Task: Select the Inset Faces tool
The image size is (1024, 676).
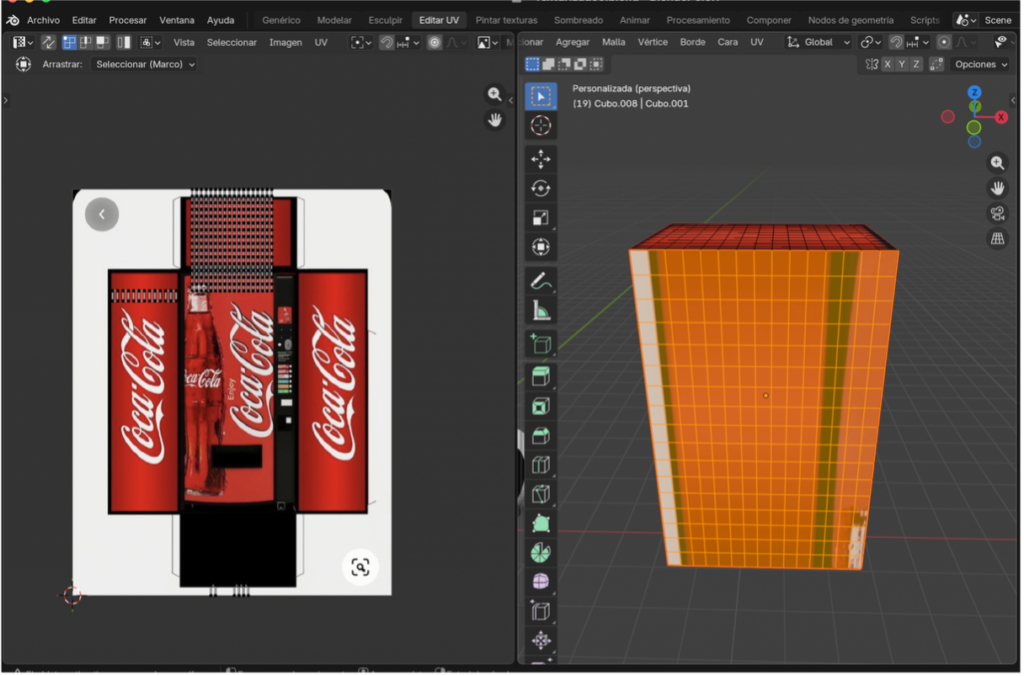Action: pyautogui.click(x=540, y=404)
